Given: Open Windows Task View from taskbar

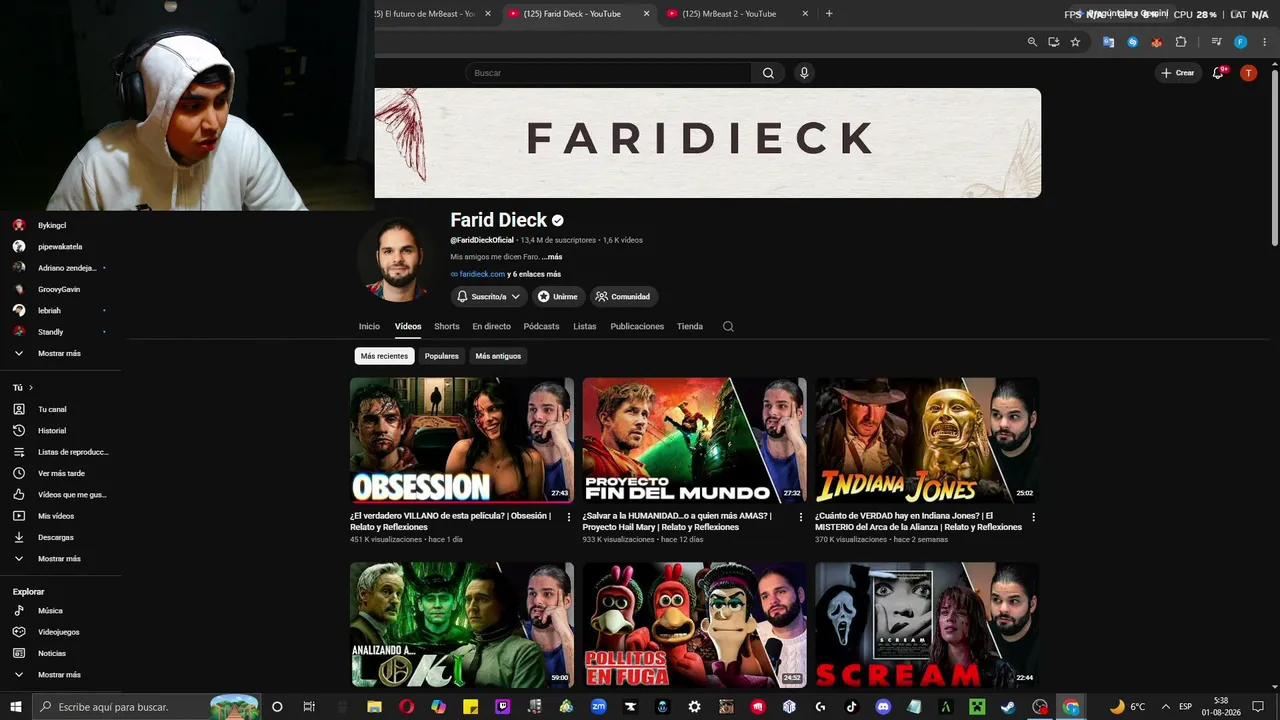Looking at the screenshot, I should (309, 707).
